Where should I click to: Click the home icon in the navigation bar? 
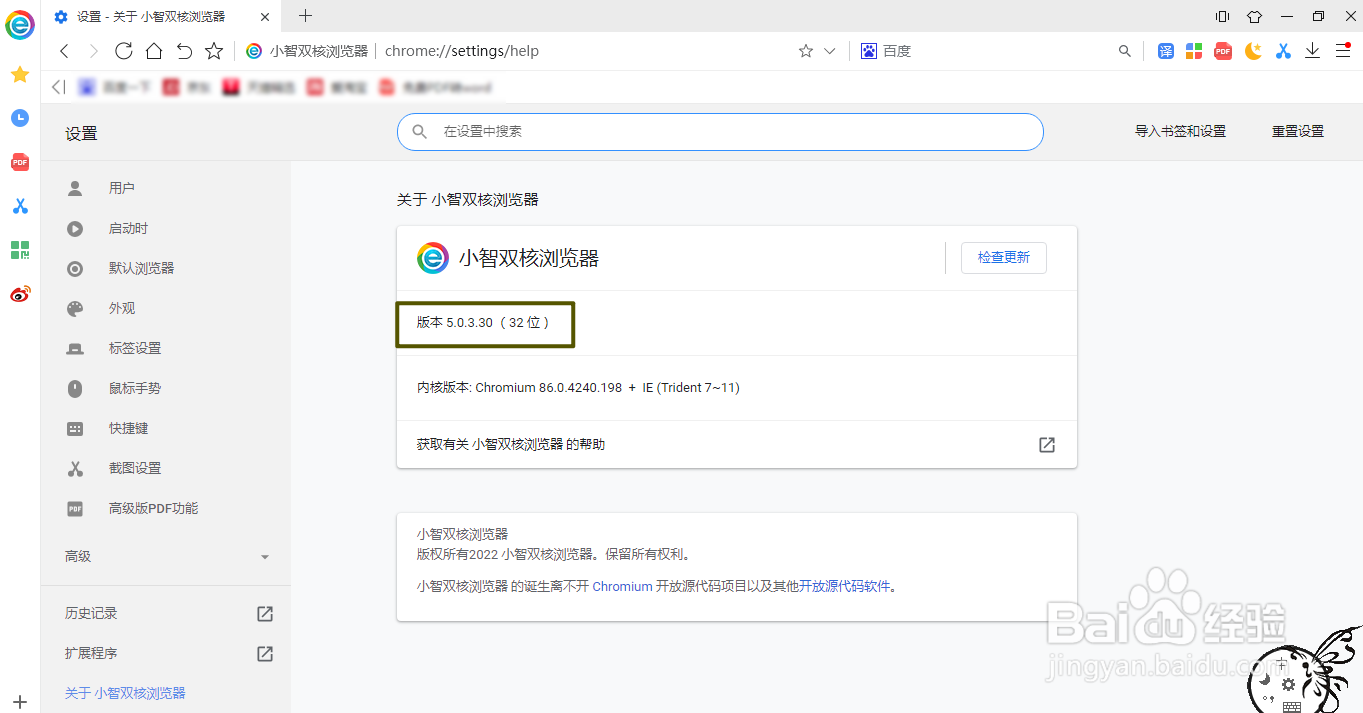(153, 50)
